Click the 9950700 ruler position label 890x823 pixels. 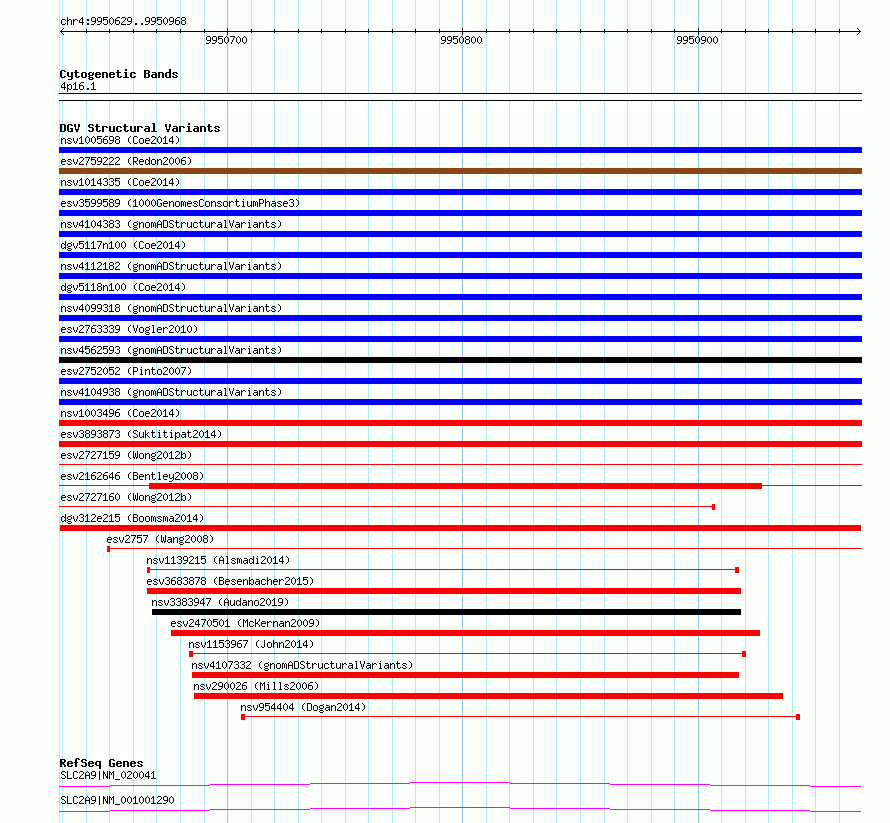pos(226,40)
